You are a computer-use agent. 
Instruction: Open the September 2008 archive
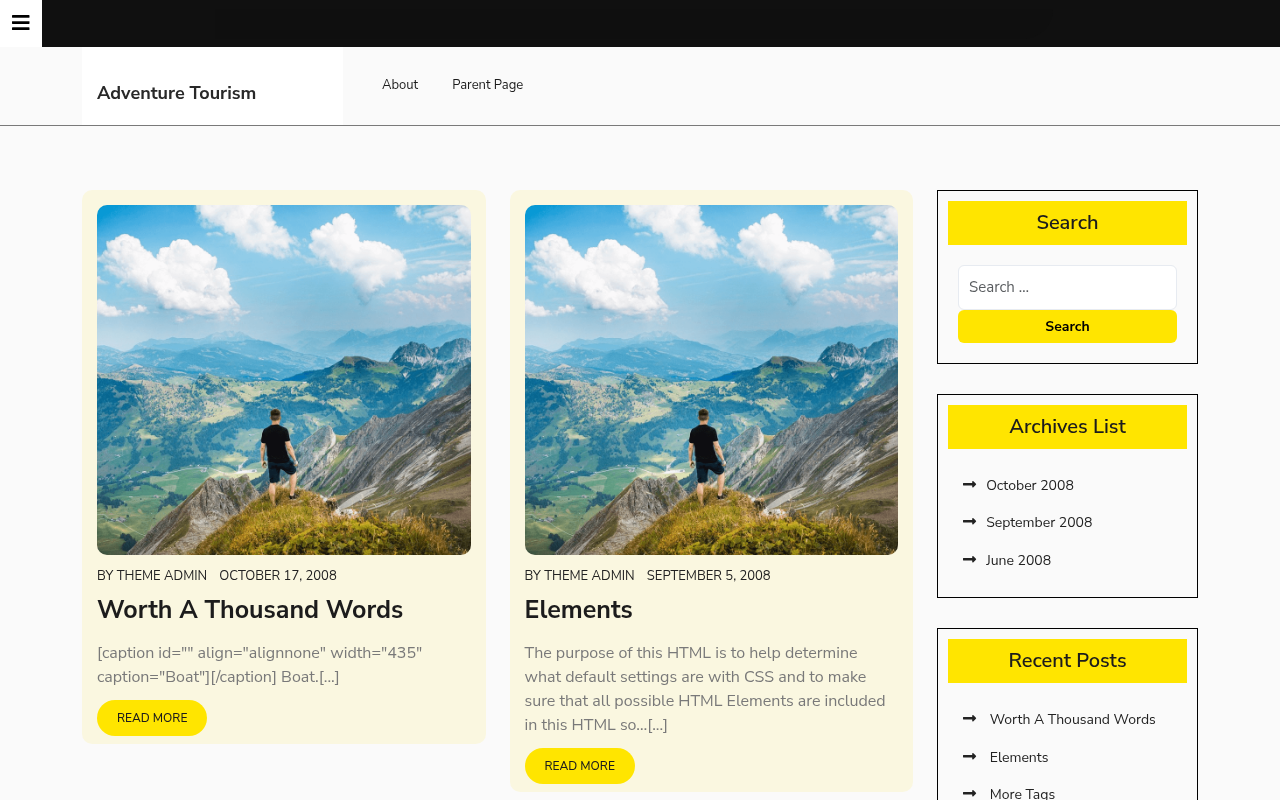click(1039, 522)
